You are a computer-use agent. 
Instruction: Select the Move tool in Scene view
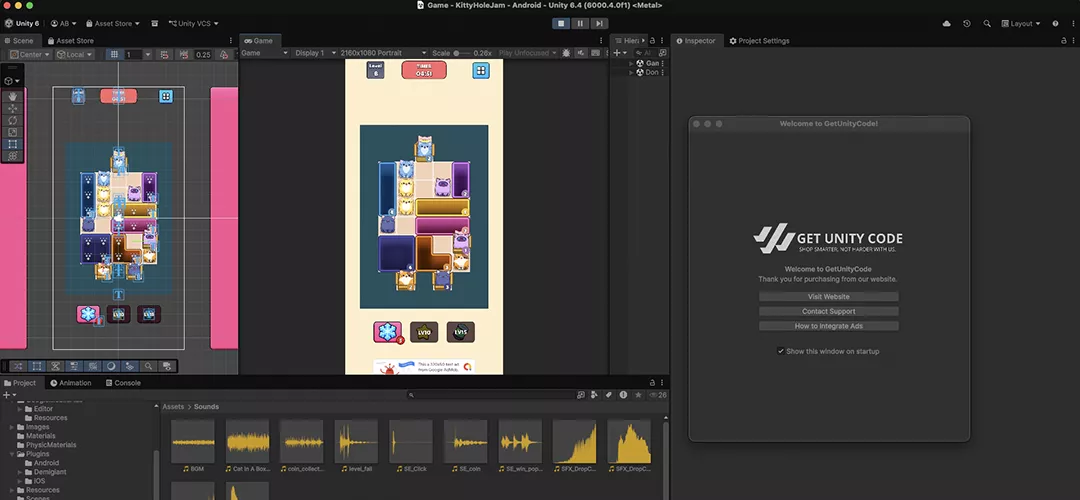pyautogui.click(x=12, y=108)
